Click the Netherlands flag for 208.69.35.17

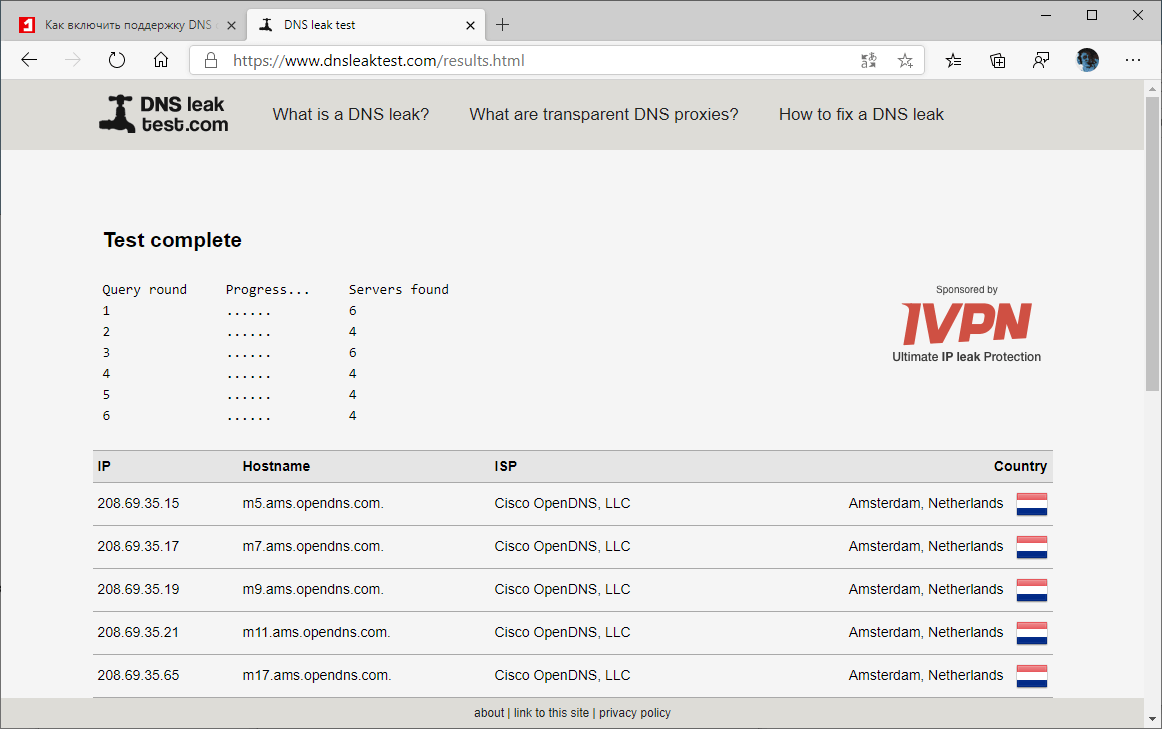[1032, 547]
